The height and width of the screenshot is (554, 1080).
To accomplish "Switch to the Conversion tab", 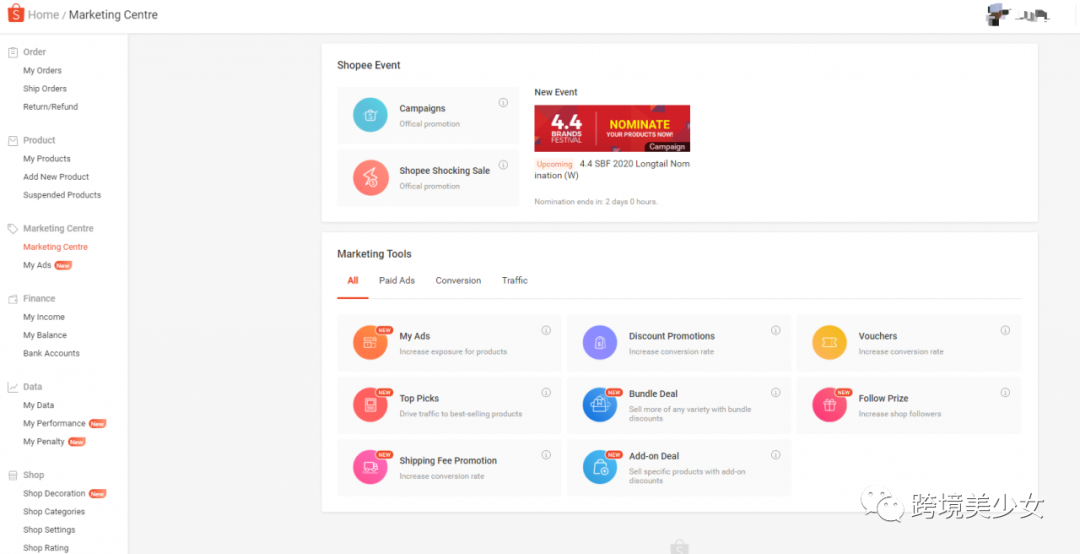I will pyautogui.click(x=458, y=281).
